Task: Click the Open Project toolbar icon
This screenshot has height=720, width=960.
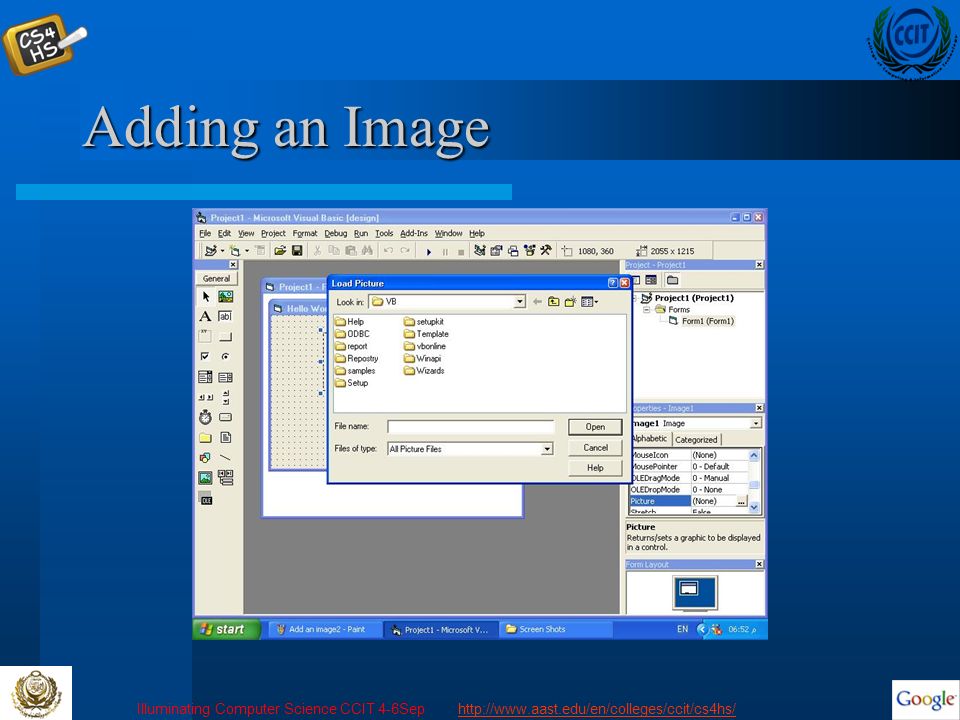Action: 280,250
